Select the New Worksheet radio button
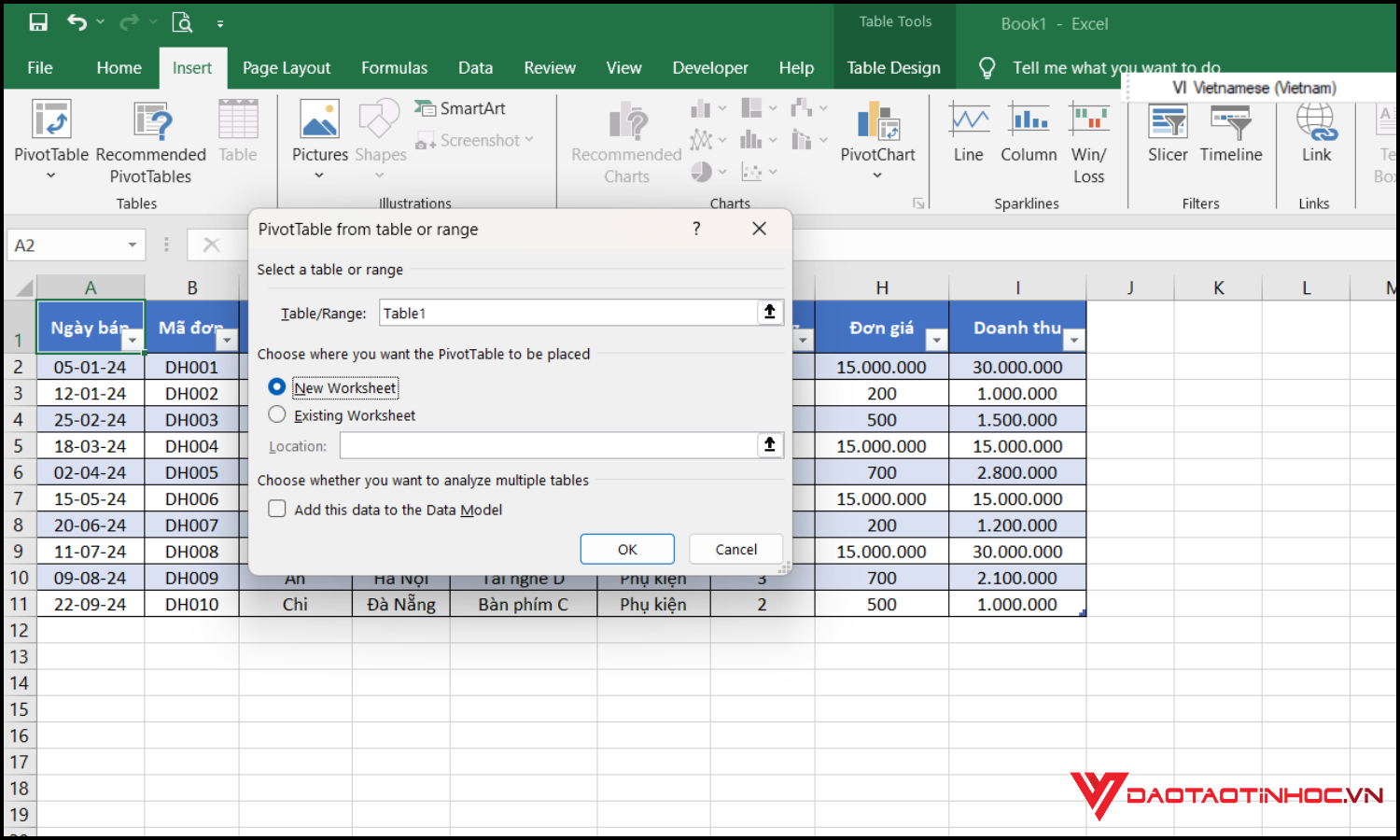The height and width of the screenshot is (840, 1400). click(x=277, y=386)
